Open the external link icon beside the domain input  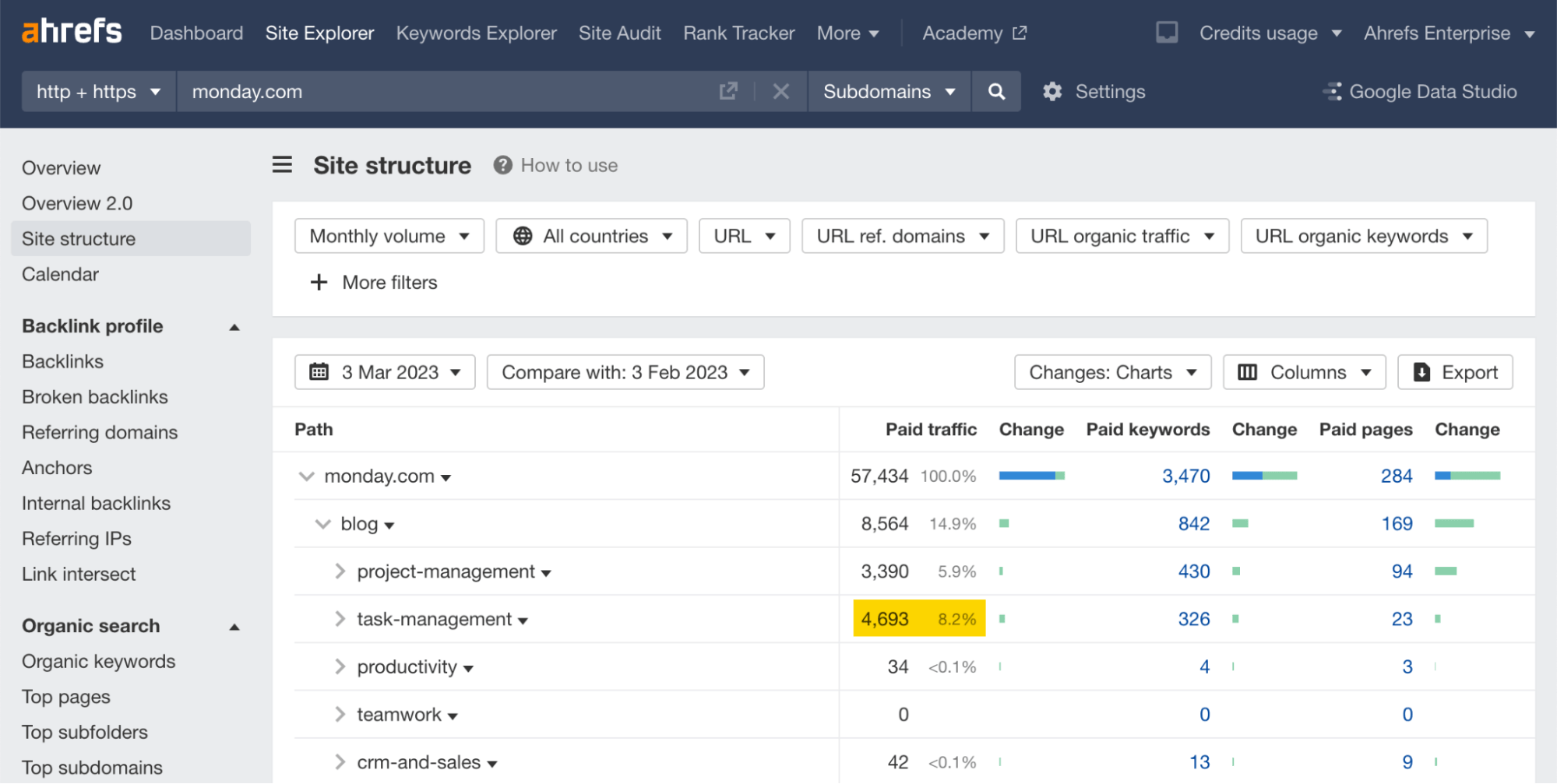[x=728, y=91]
